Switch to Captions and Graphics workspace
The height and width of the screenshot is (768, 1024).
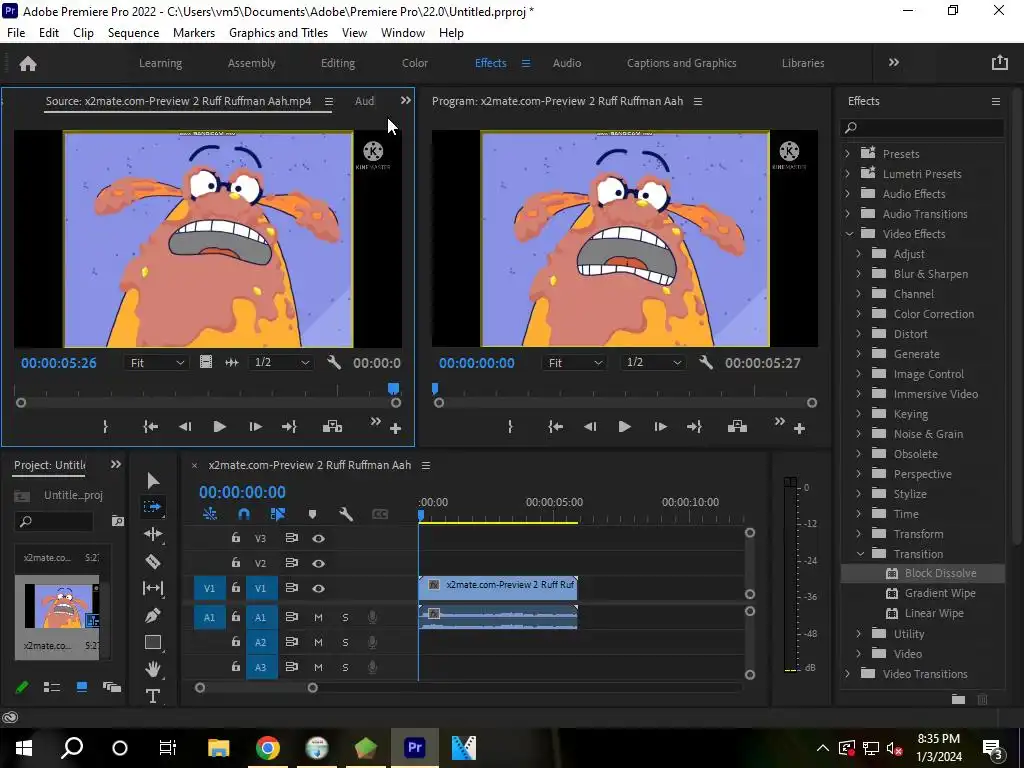pyautogui.click(x=681, y=63)
